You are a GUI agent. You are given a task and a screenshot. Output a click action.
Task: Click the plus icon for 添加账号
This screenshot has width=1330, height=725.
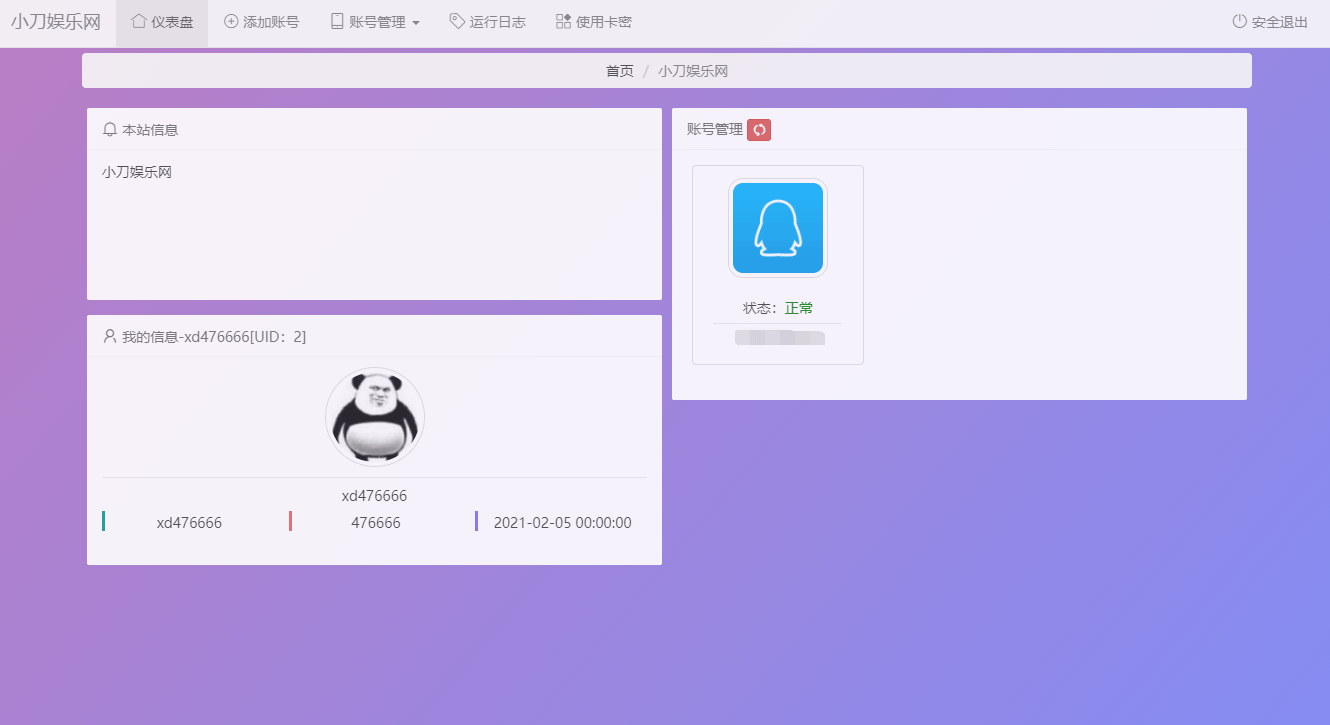click(231, 21)
